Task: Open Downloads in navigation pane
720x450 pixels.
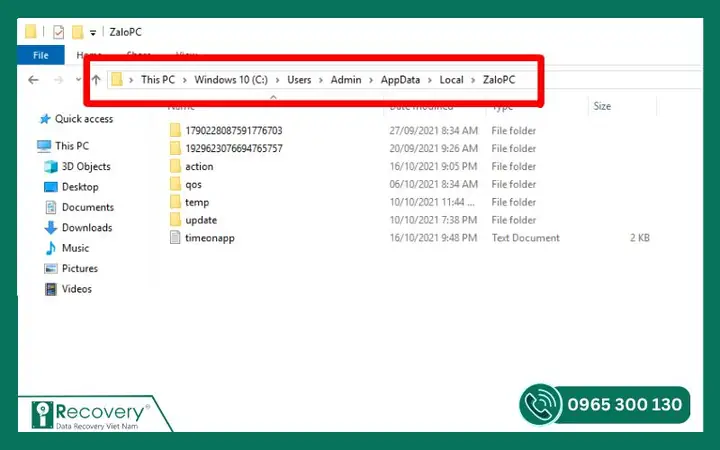Action: point(87,227)
